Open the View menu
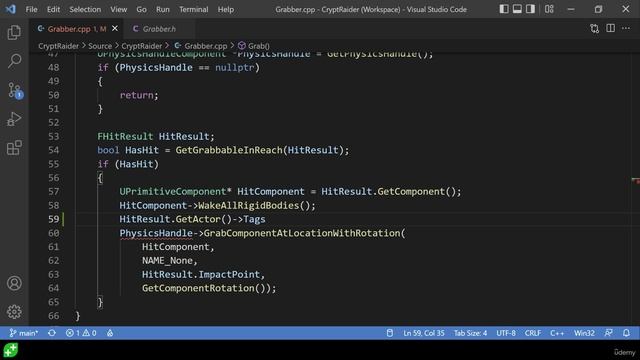The width and height of the screenshot is (640, 360). point(118,9)
